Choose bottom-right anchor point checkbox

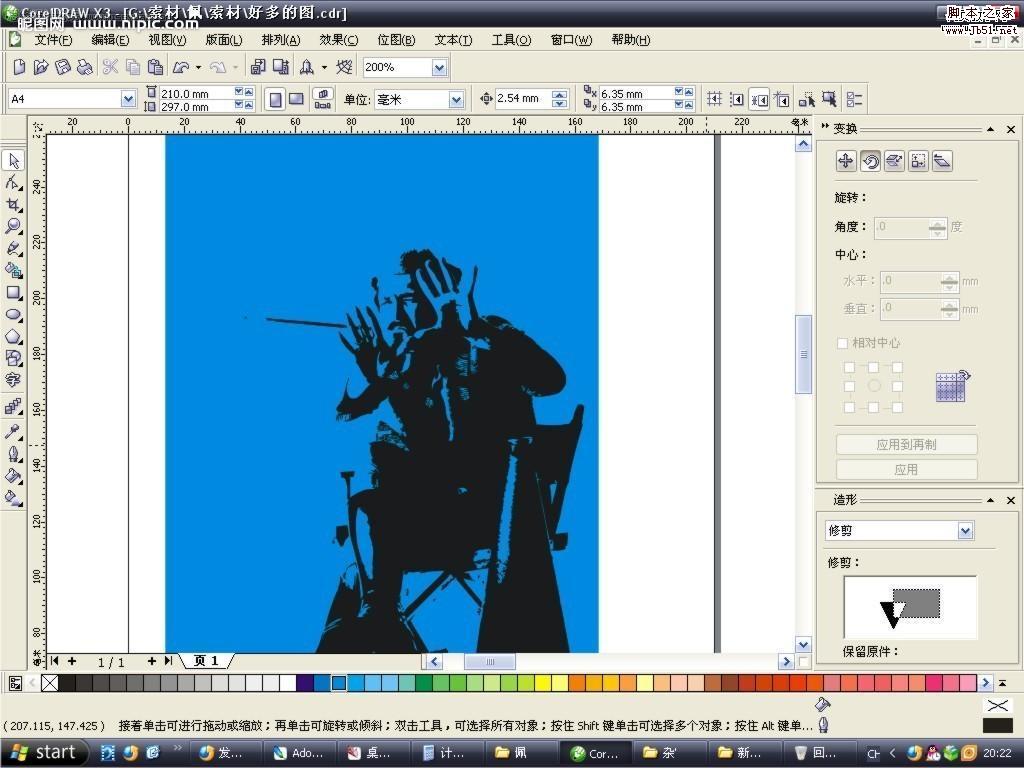[897, 408]
